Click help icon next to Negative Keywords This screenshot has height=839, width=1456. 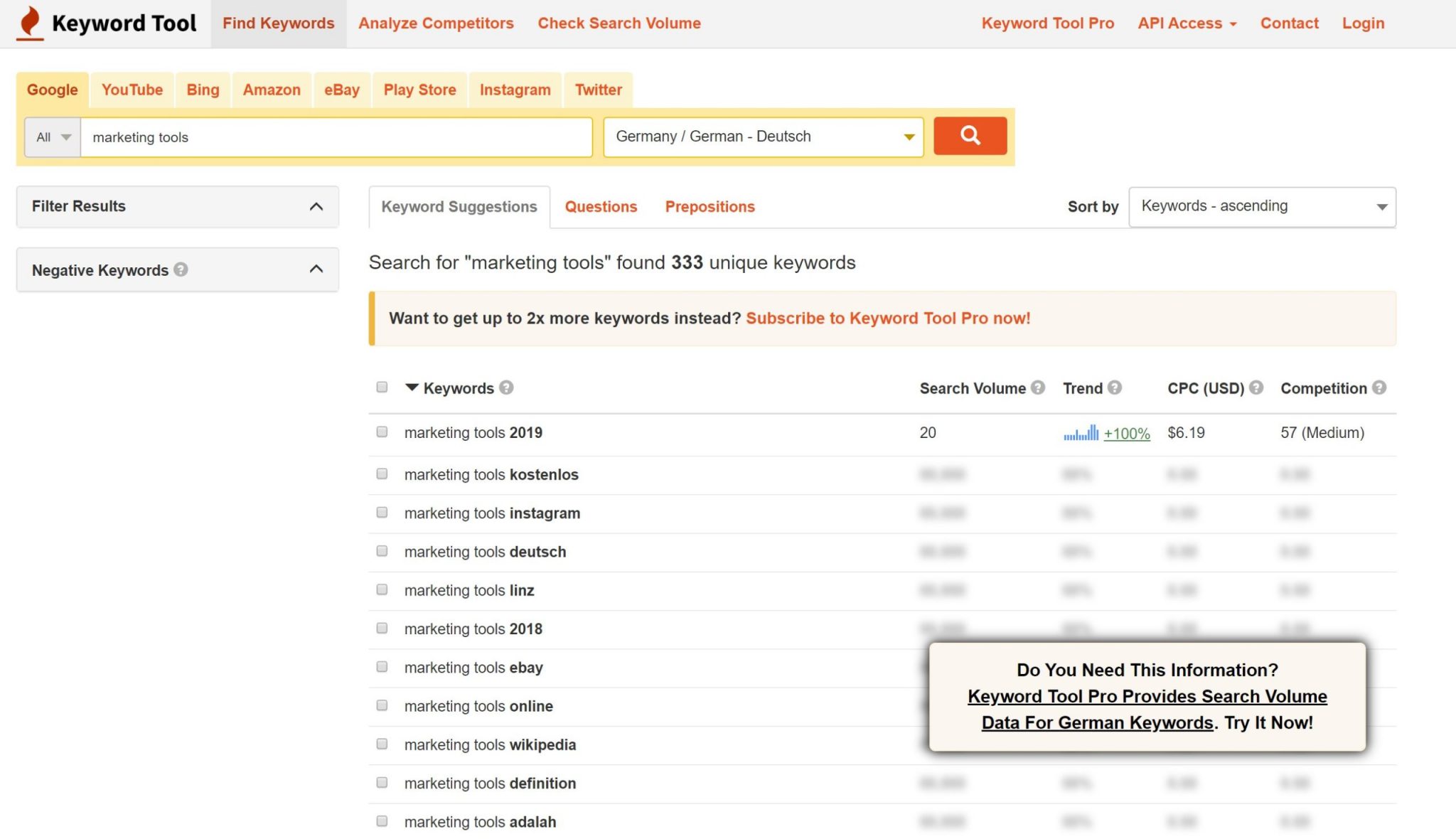(181, 269)
